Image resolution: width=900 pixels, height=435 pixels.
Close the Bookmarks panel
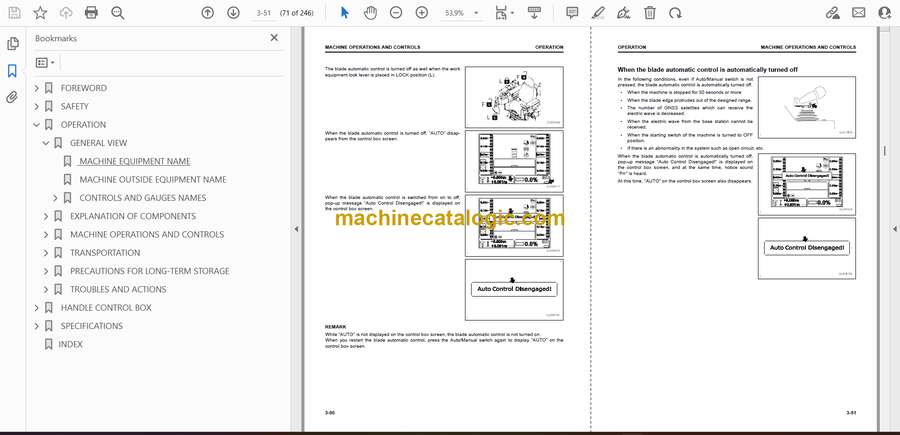point(274,38)
